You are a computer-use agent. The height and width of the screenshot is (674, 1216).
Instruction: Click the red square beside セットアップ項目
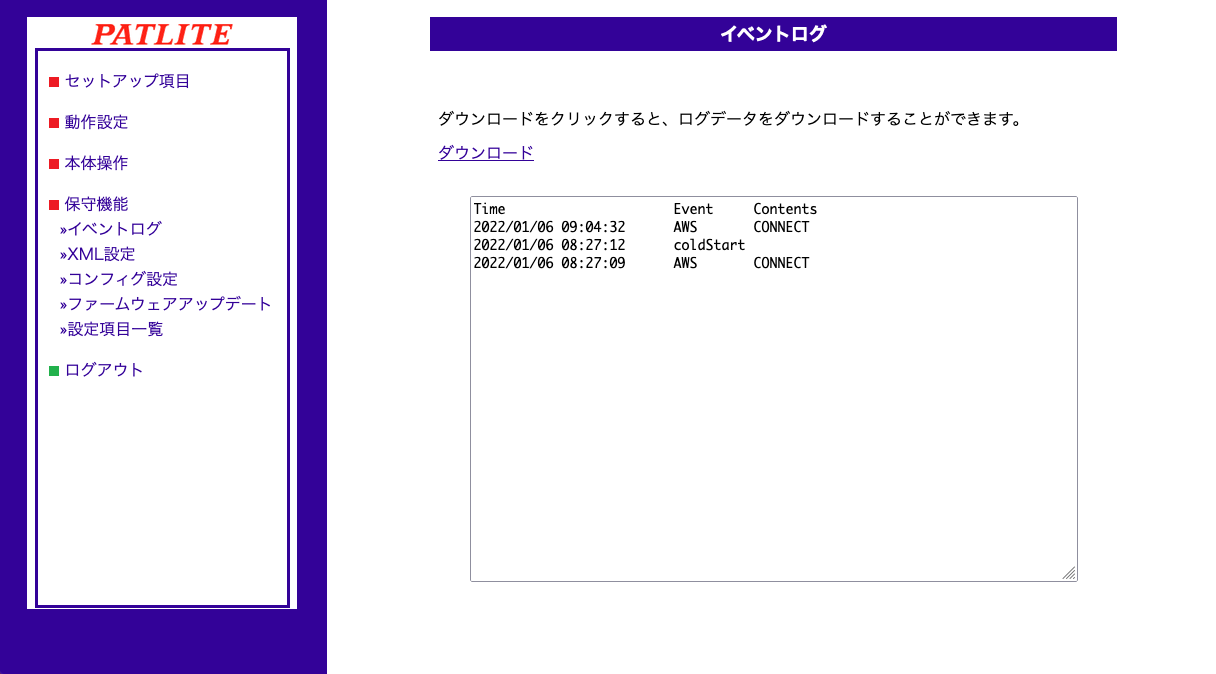tap(54, 82)
